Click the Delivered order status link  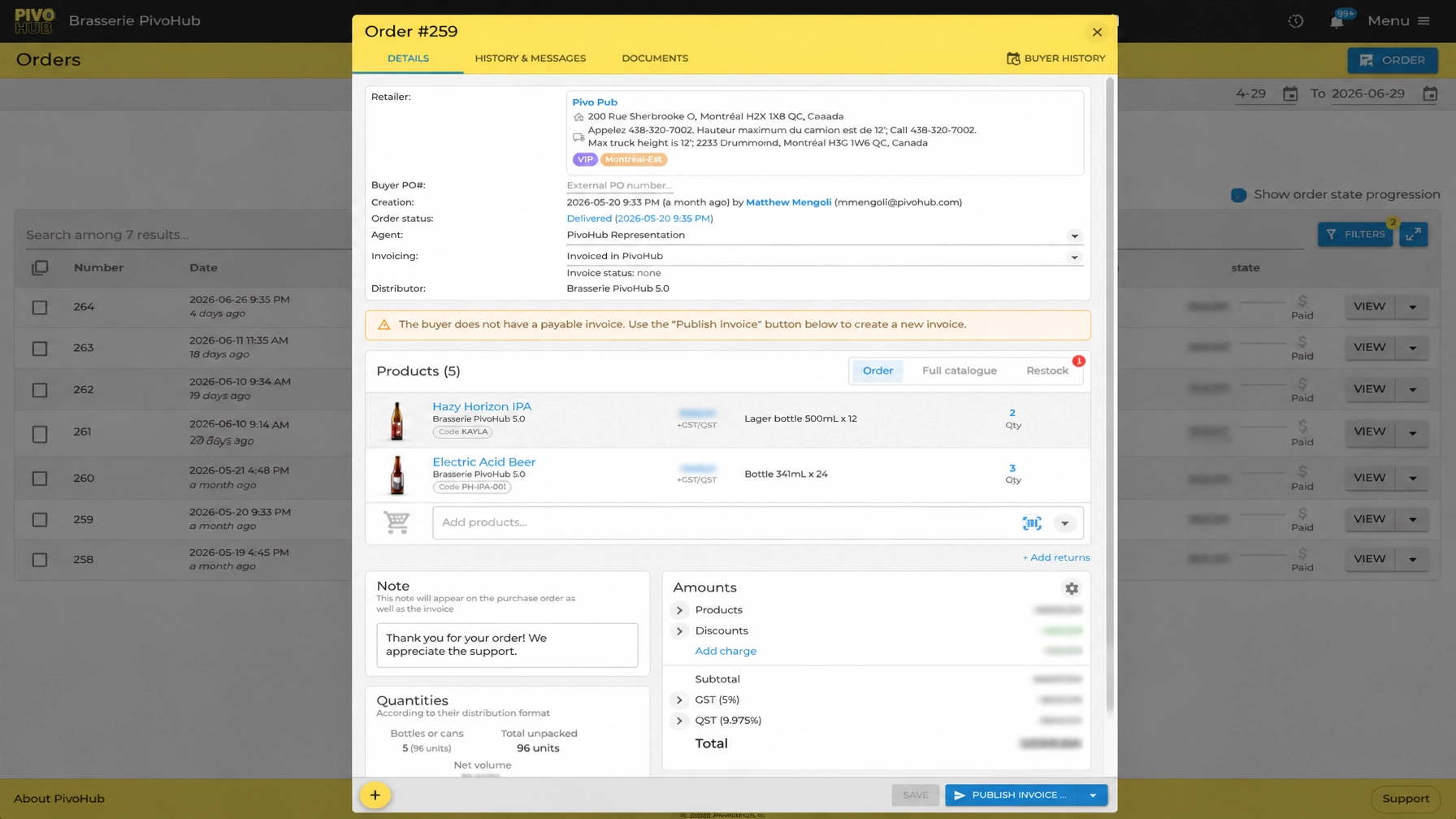pos(639,219)
